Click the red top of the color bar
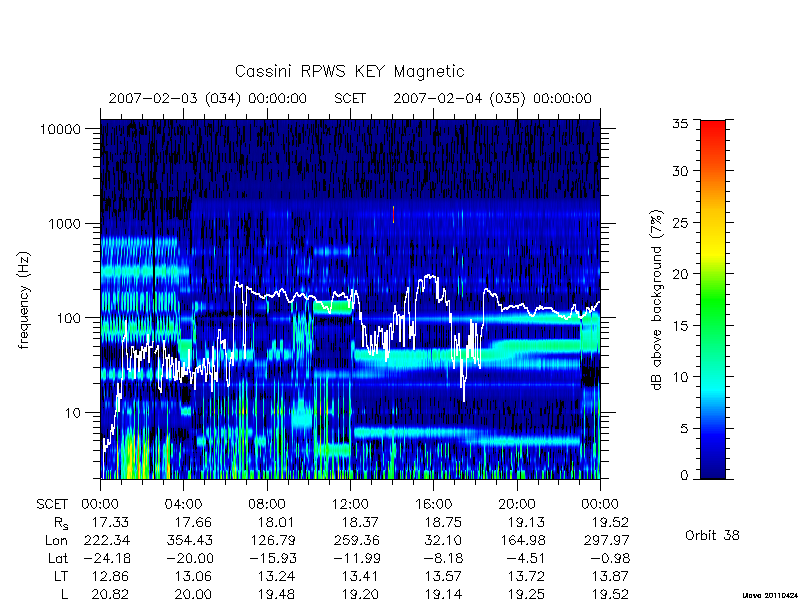This screenshot has width=800, height=600. [713, 128]
